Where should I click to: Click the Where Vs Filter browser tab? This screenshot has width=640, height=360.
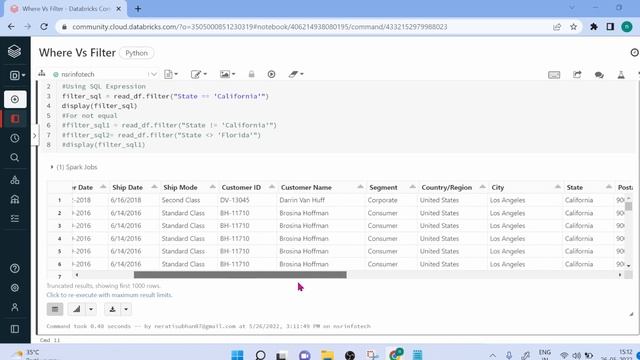(65, 9)
